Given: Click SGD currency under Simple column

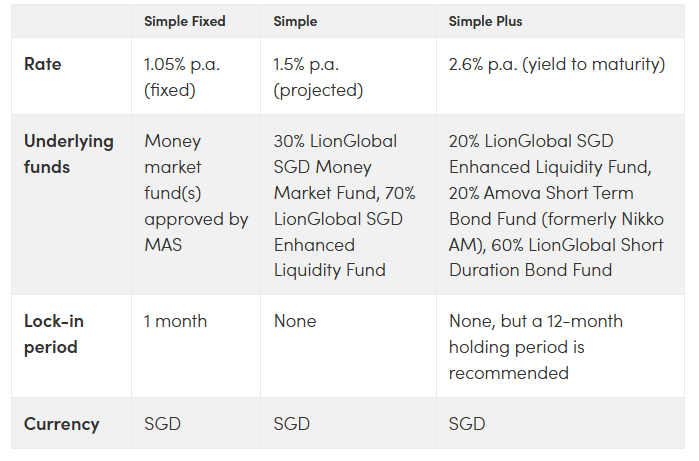Looking at the screenshot, I should pos(292,424).
